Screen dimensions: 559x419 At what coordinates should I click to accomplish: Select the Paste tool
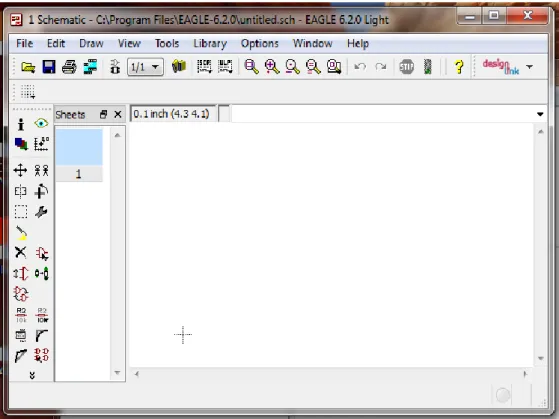click(x=21, y=233)
